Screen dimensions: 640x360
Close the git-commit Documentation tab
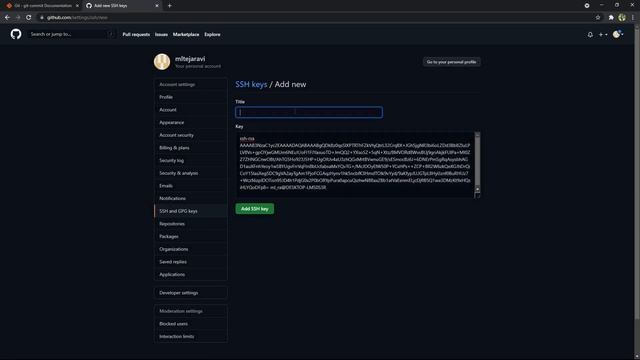[77, 6]
